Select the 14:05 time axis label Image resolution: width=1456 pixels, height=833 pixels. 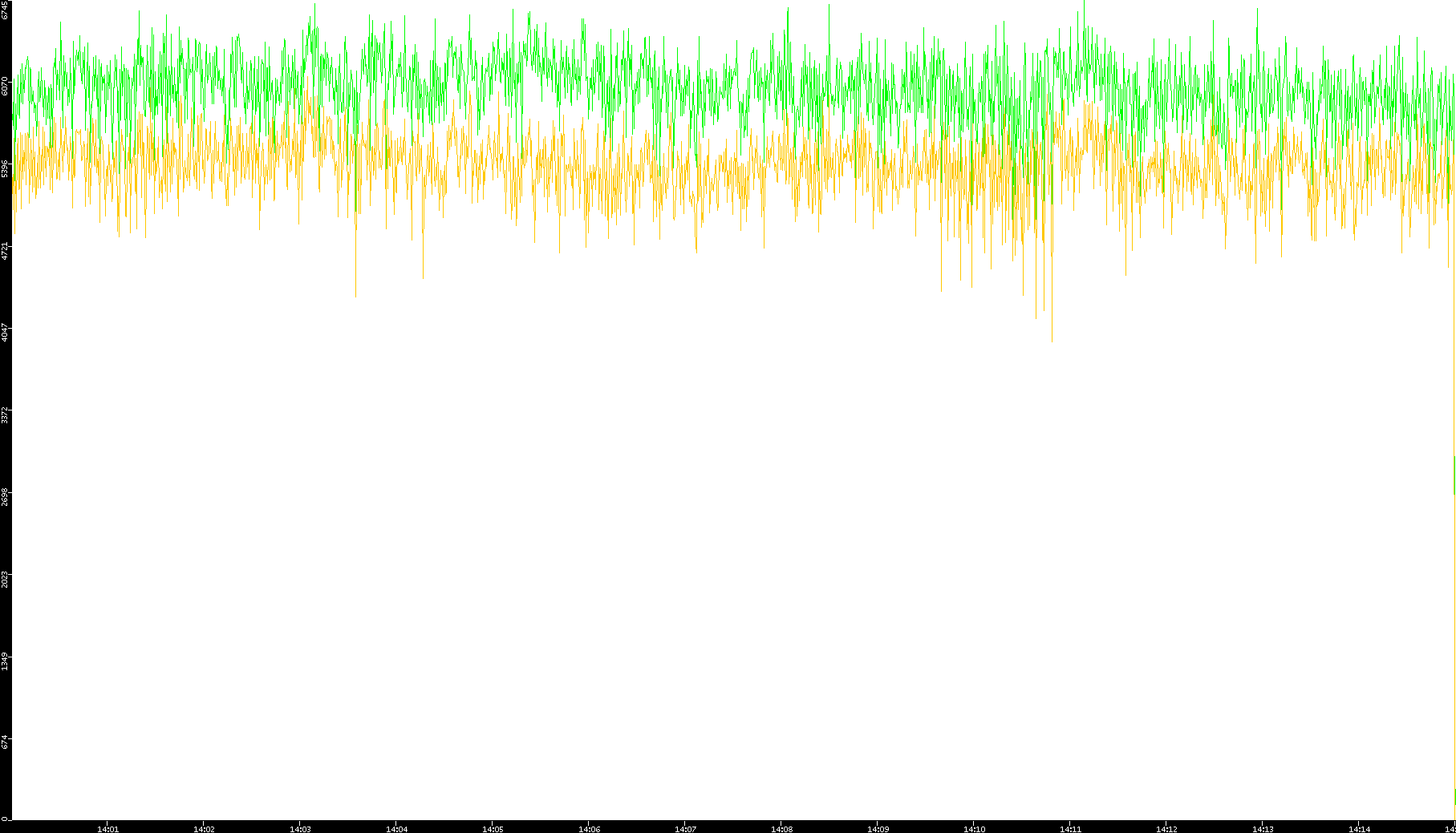493,829
